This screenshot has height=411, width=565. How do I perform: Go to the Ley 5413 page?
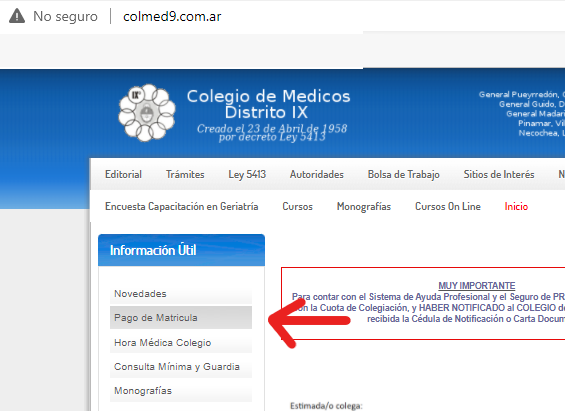pos(247,174)
